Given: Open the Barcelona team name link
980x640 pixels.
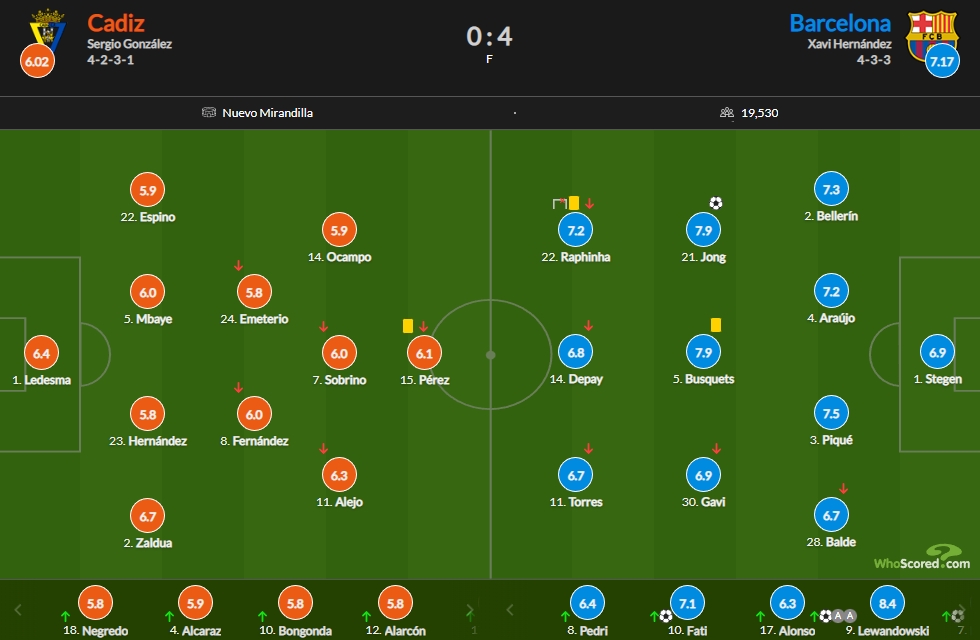Looking at the screenshot, I should (840, 23).
